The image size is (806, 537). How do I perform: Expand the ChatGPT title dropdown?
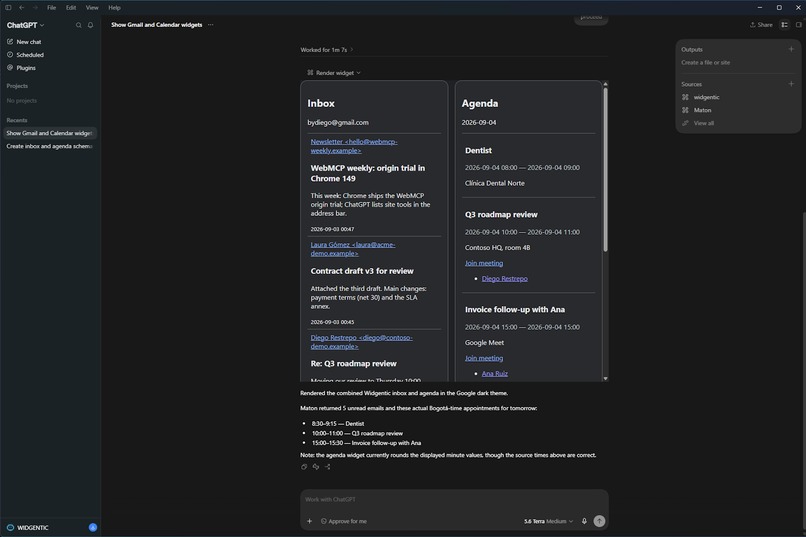[x=25, y=25]
